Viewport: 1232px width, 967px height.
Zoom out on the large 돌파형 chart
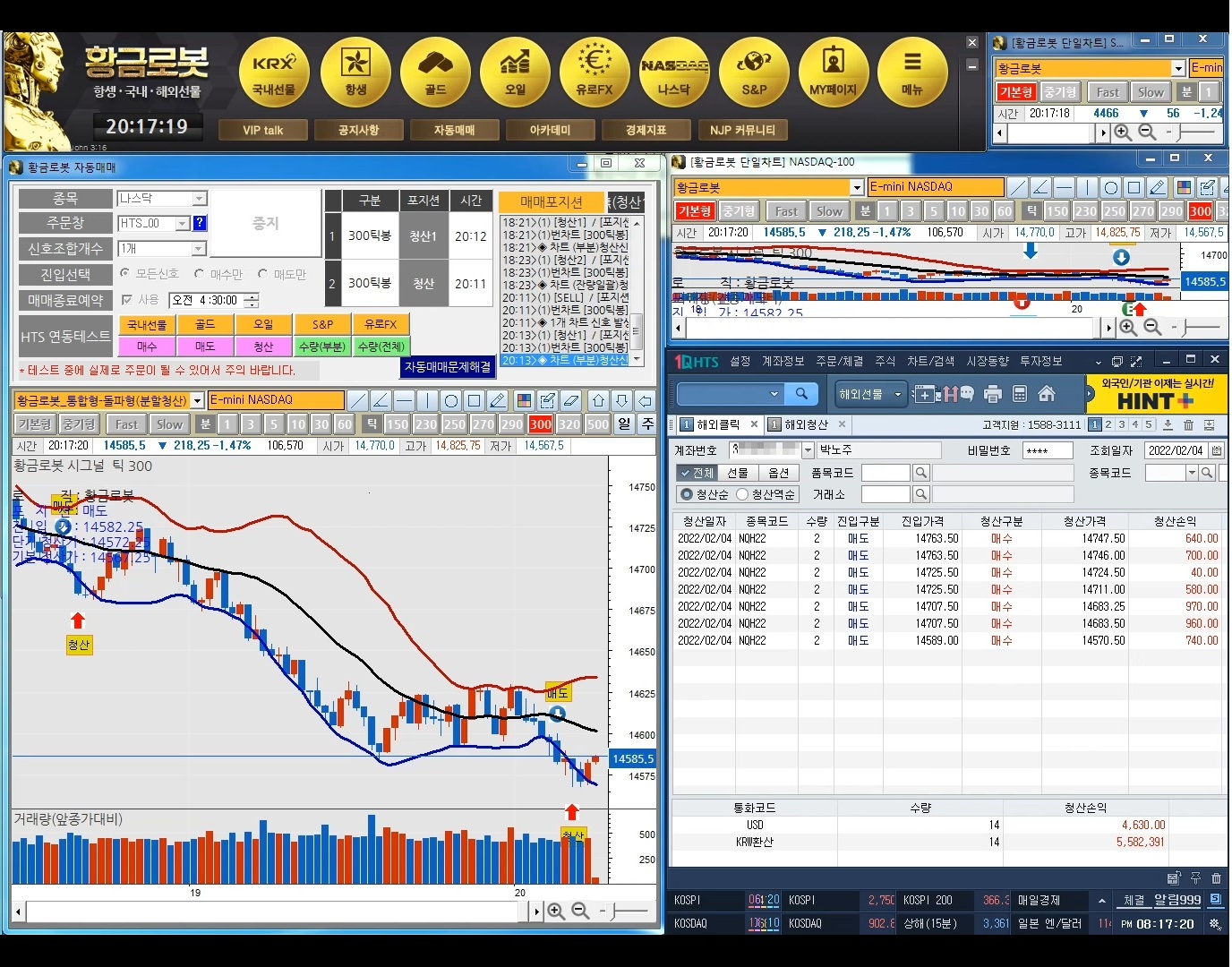pos(580,911)
